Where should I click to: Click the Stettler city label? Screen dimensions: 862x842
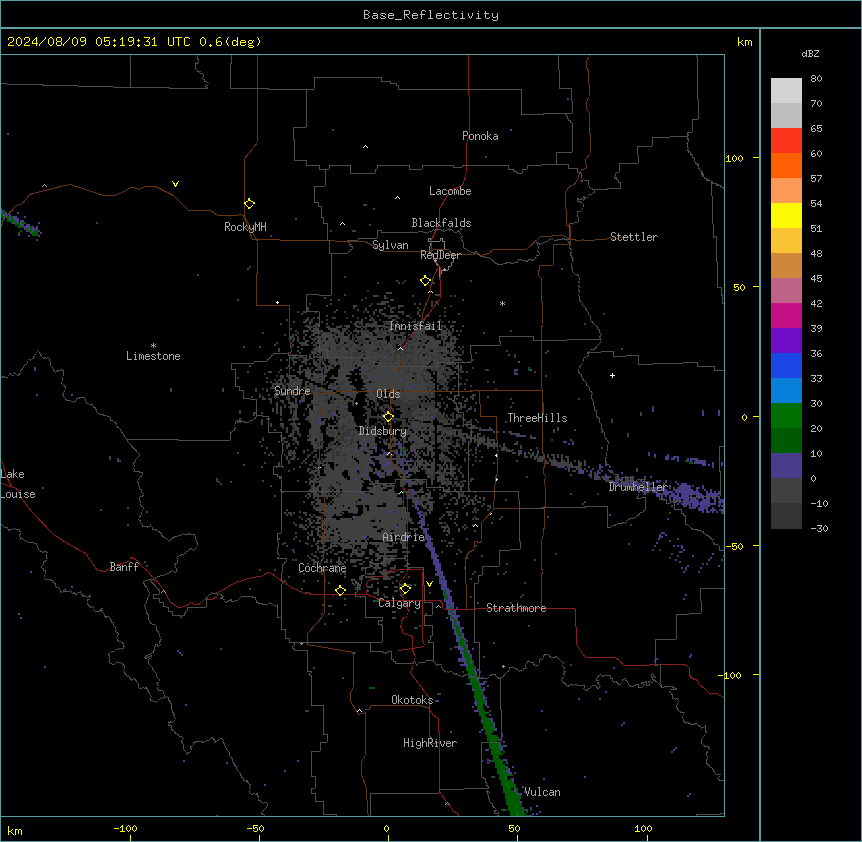(633, 237)
